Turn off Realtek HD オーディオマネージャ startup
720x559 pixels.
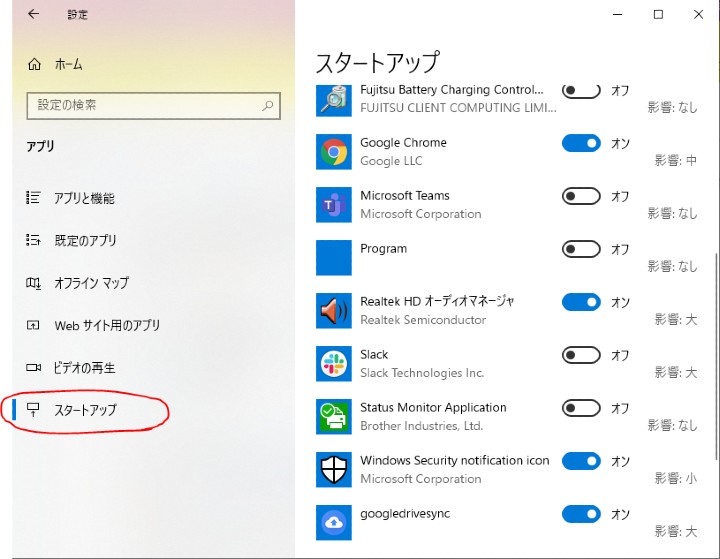coord(581,302)
